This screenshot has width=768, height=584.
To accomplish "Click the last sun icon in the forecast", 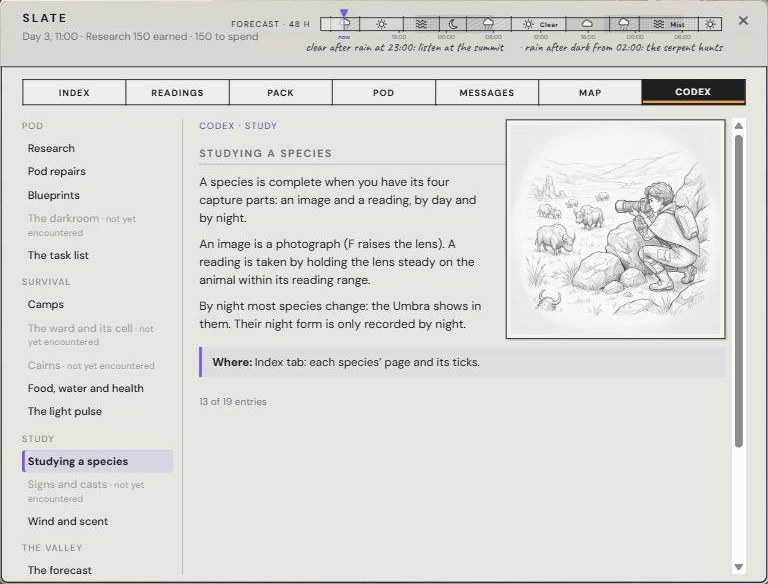I will 710,24.
